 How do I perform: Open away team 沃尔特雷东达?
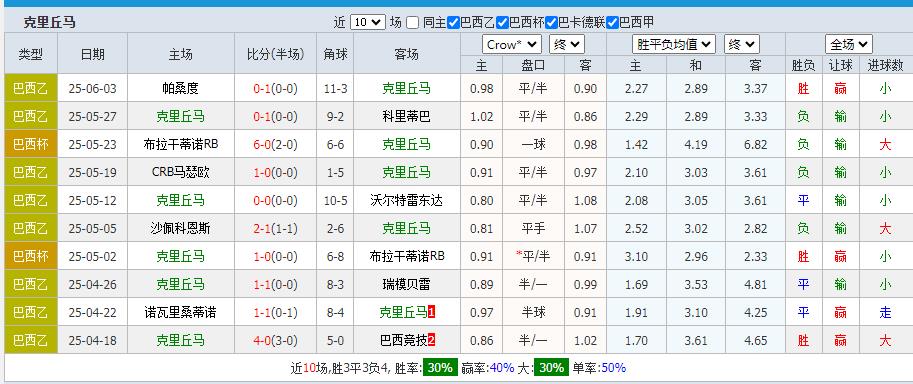[x=406, y=200]
